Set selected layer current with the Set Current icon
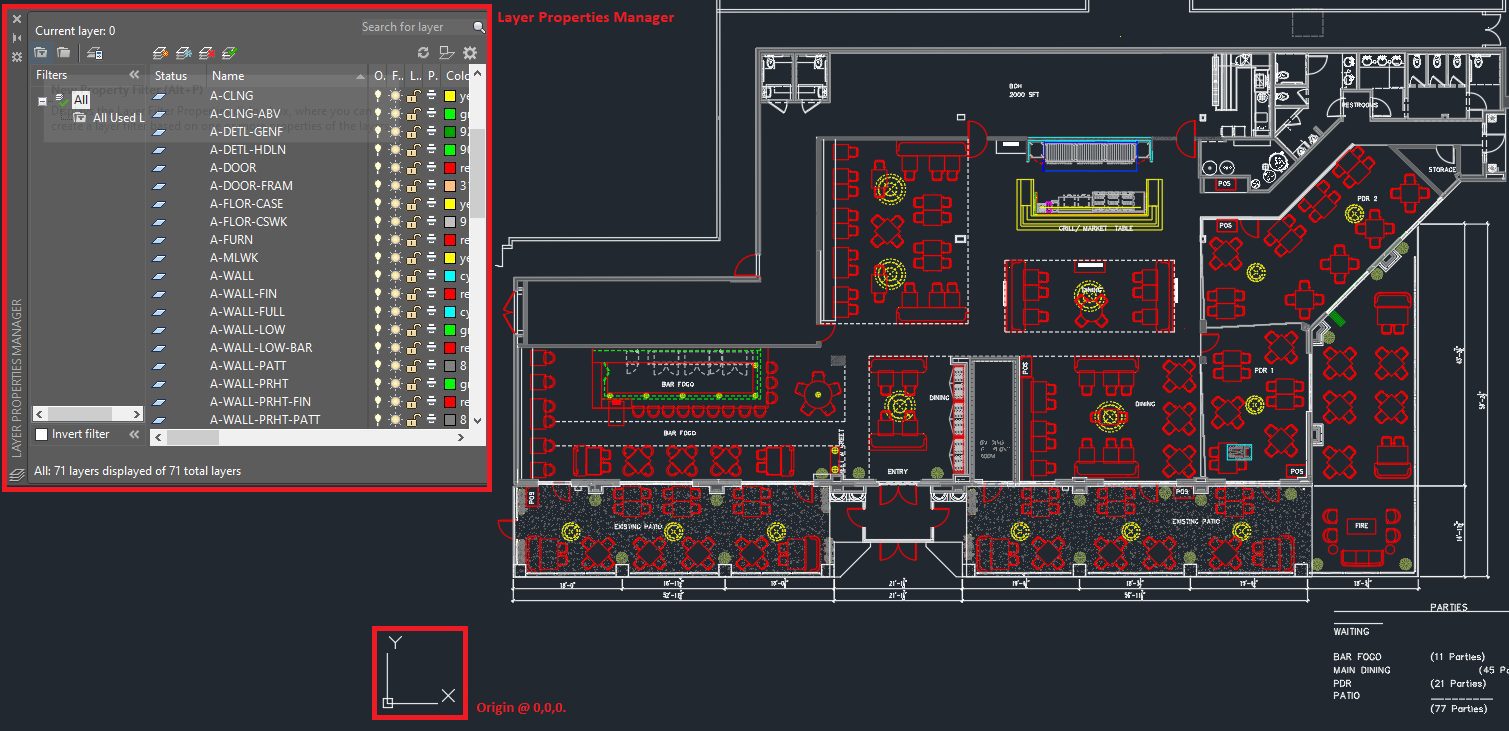 click(x=228, y=52)
